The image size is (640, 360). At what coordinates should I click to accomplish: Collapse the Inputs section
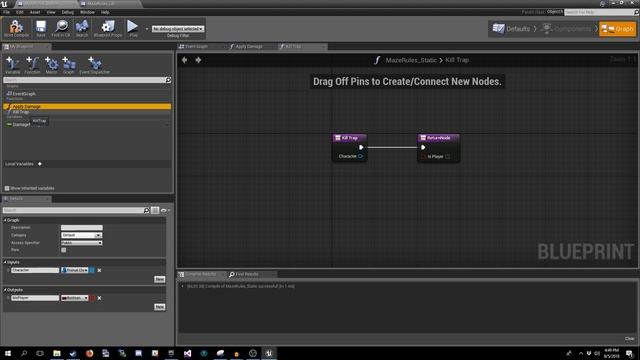pos(6,262)
